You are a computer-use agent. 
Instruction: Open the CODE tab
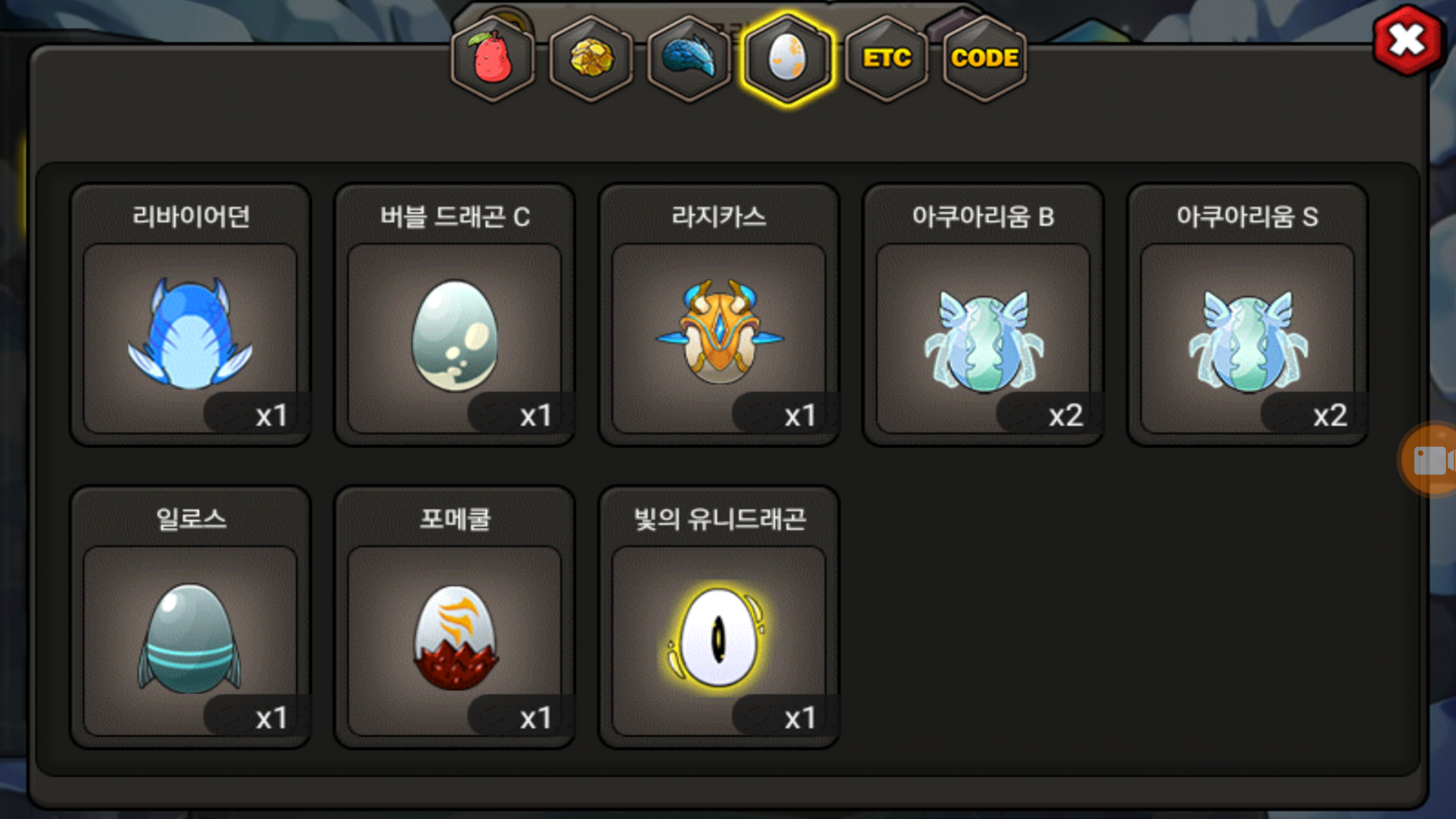[985, 59]
